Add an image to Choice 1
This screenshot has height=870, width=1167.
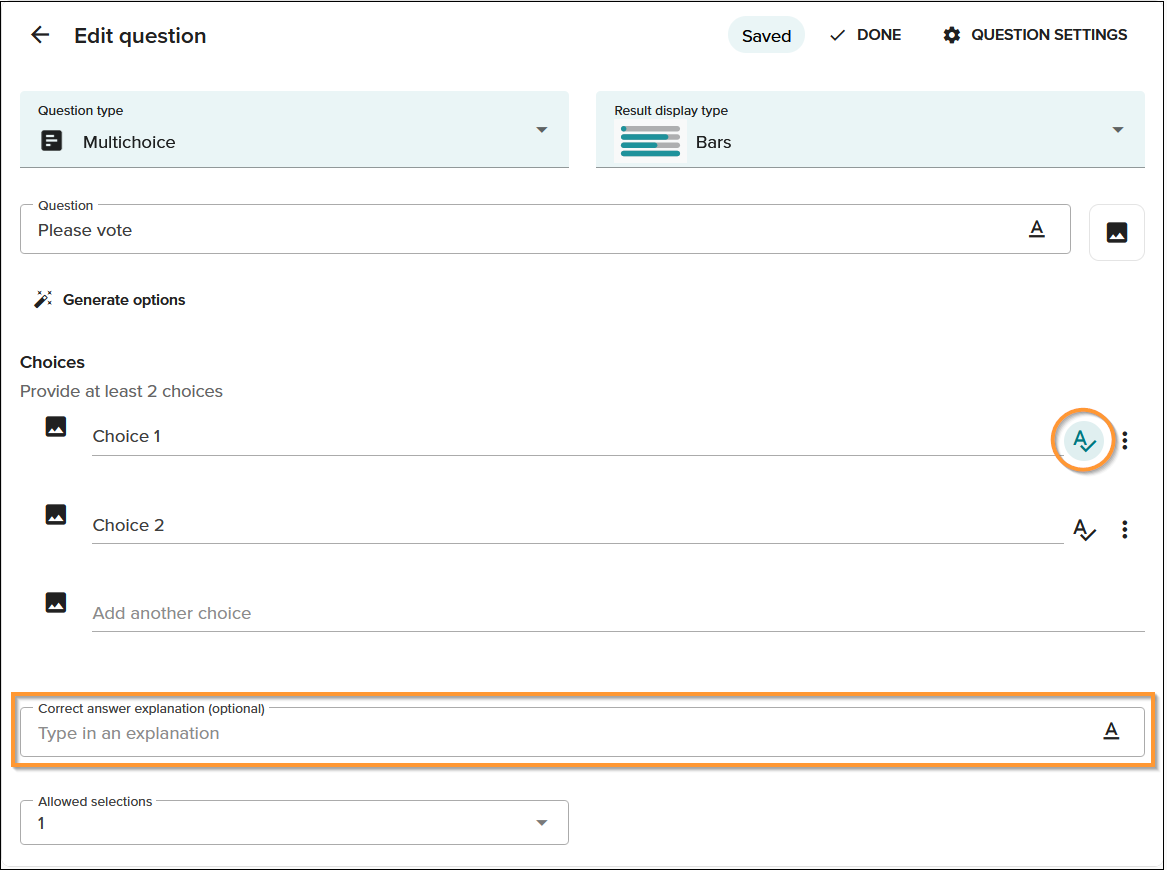point(56,426)
